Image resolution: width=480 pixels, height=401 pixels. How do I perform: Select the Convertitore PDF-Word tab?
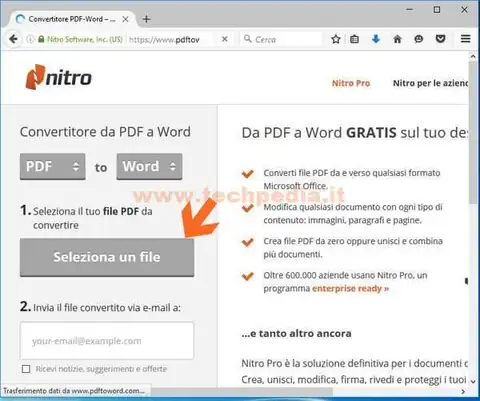[72, 19]
